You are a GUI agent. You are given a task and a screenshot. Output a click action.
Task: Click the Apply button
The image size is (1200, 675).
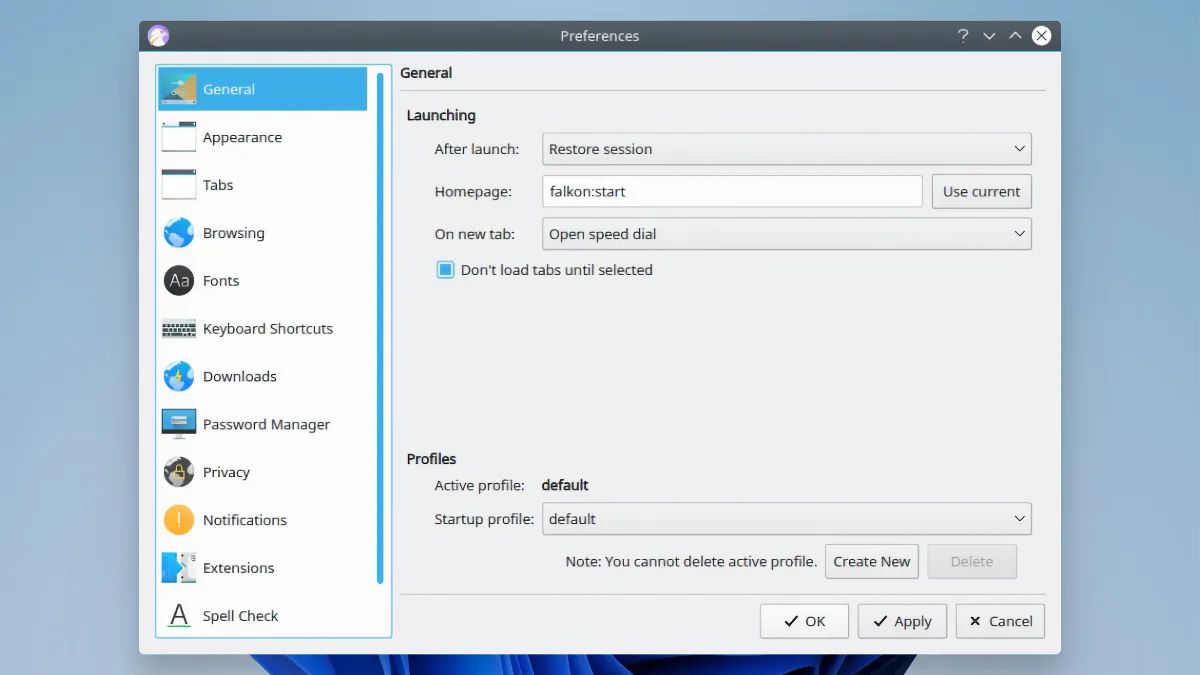(902, 621)
